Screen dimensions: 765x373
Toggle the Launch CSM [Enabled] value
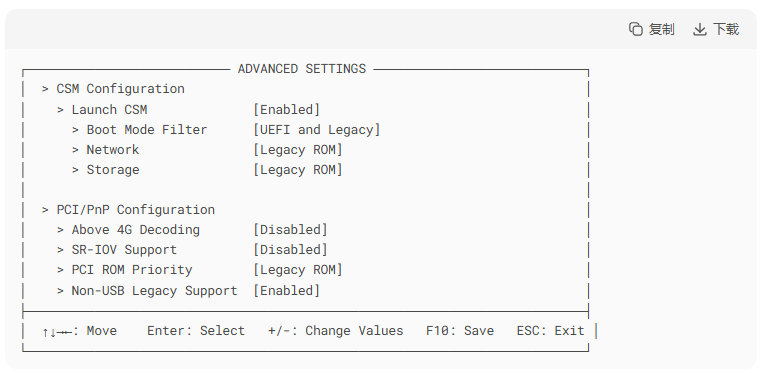coord(286,110)
